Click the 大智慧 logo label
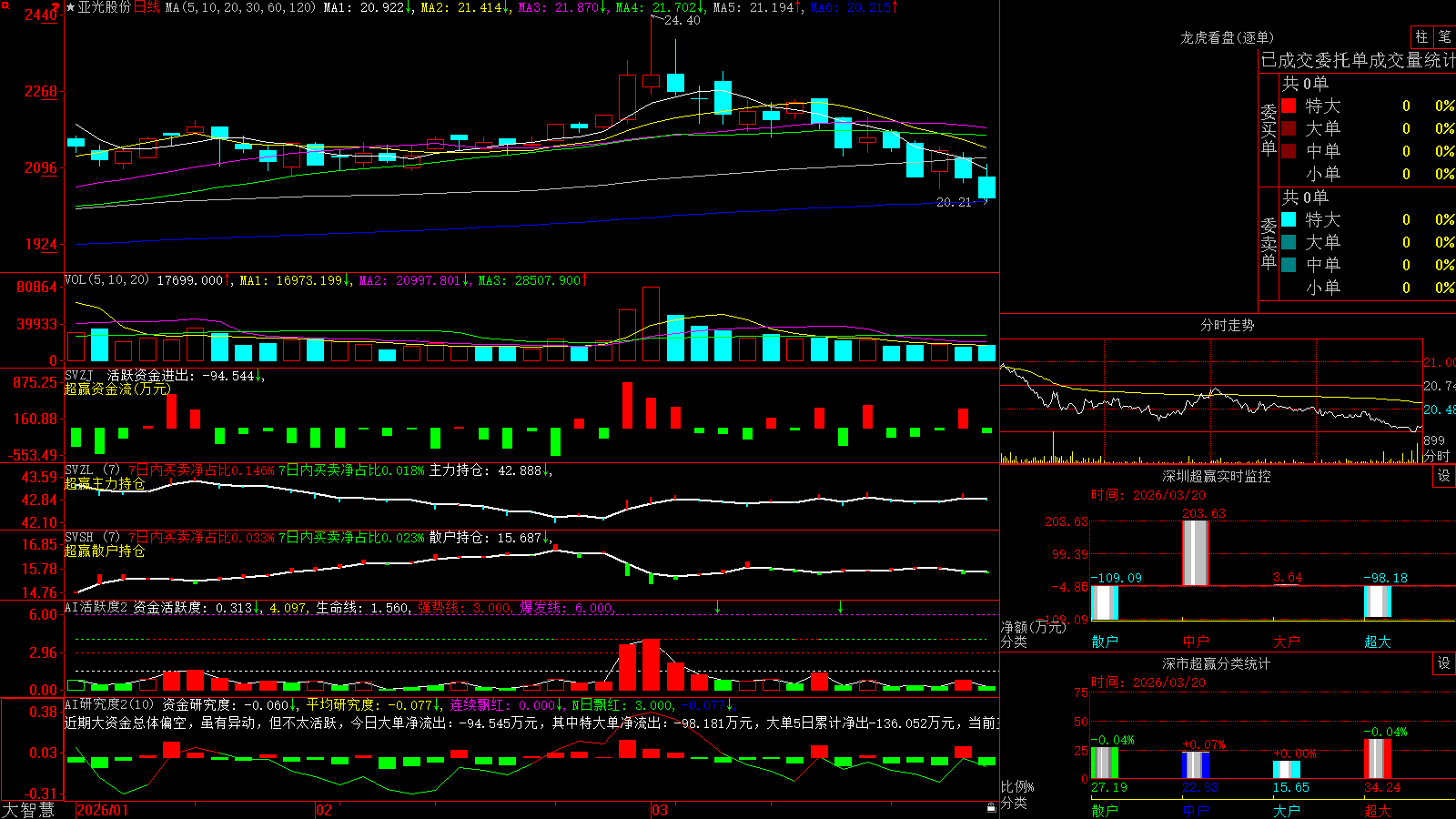The height and width of the screenshot is (819, 1456). click(x=28, y=810)
